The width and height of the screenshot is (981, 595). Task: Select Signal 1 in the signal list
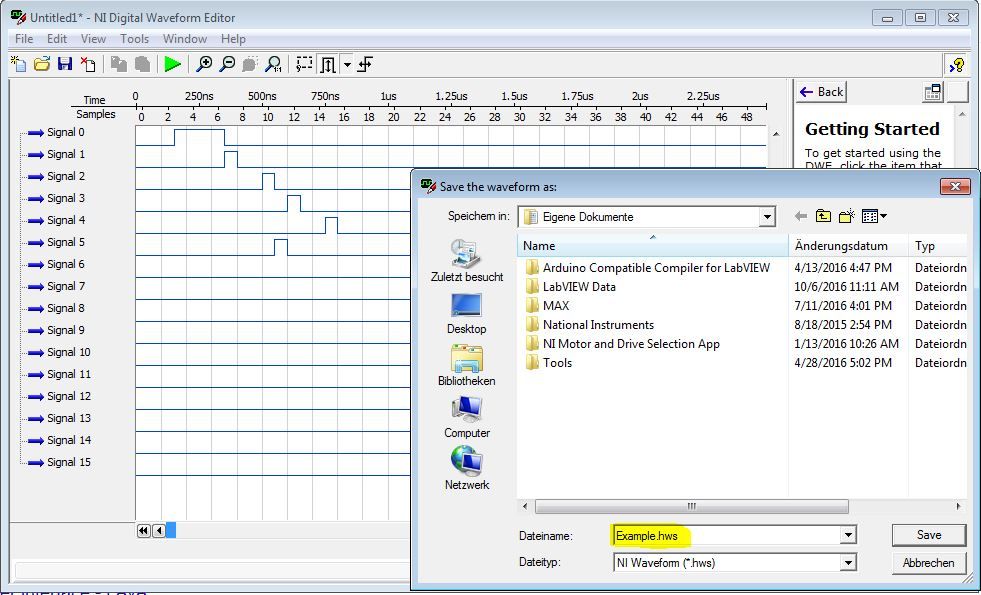[66, 154]
